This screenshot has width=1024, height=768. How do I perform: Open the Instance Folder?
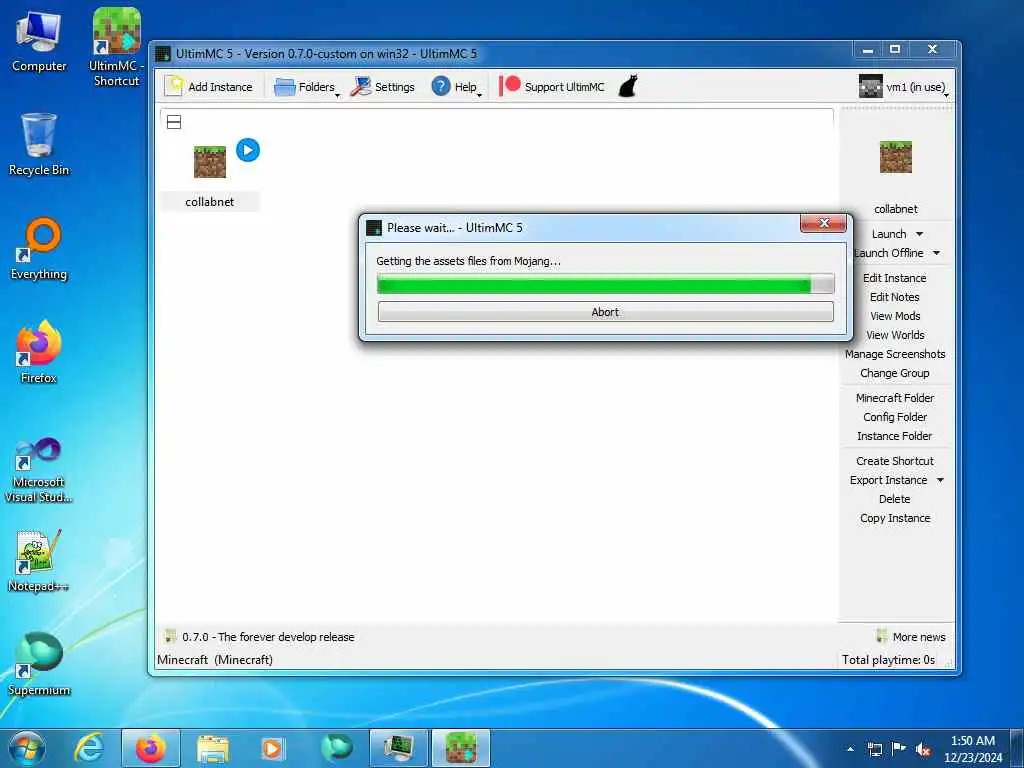895,435
